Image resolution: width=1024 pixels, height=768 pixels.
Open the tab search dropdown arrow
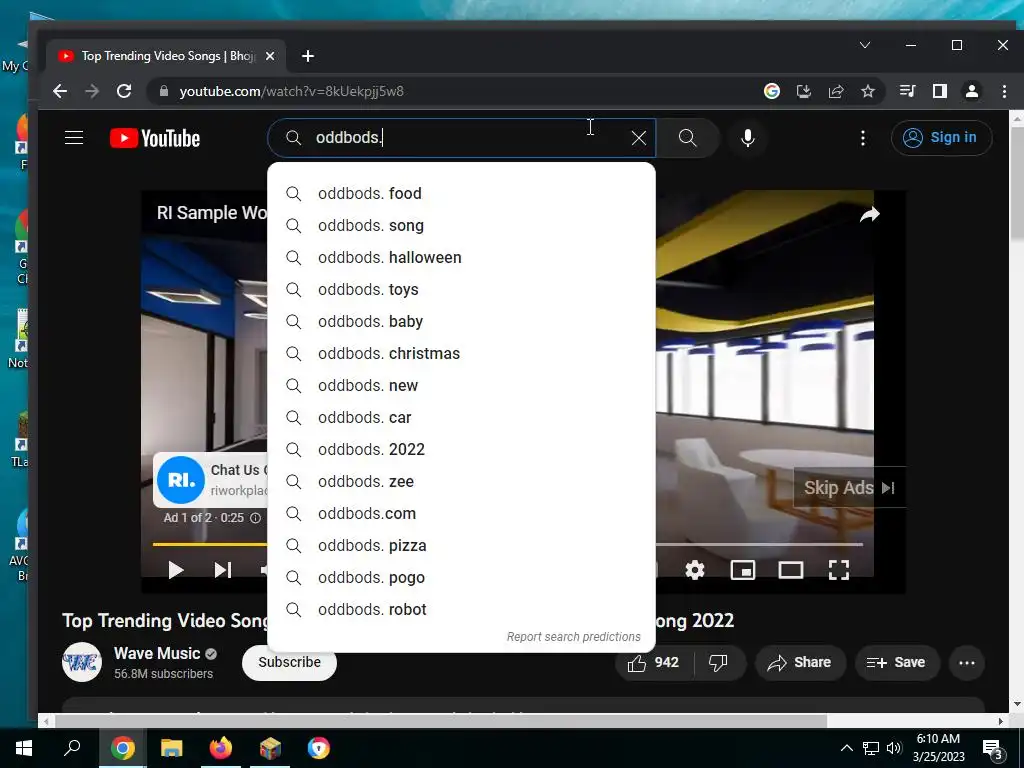(x=865, y=45)
